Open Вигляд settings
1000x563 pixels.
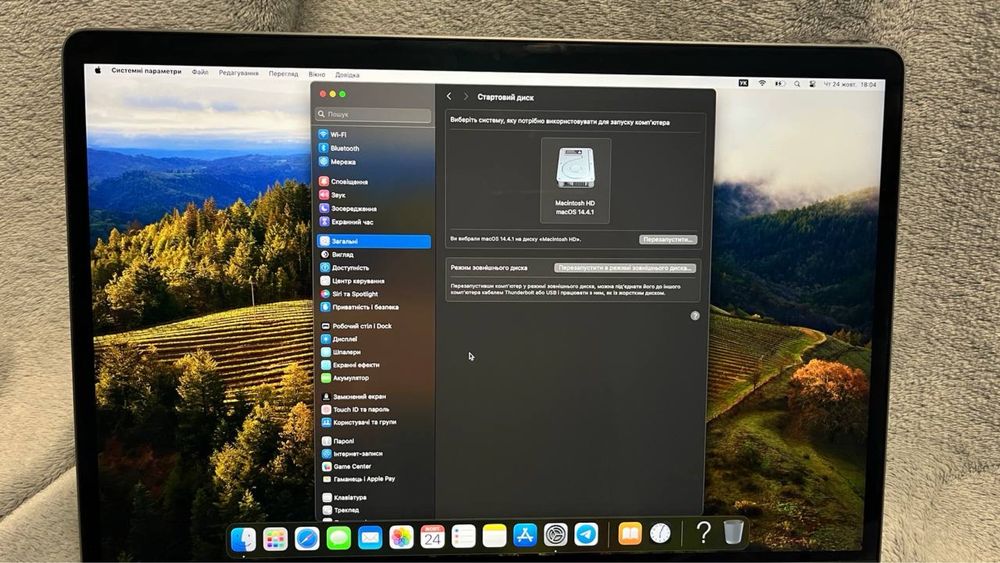[374, 254]
